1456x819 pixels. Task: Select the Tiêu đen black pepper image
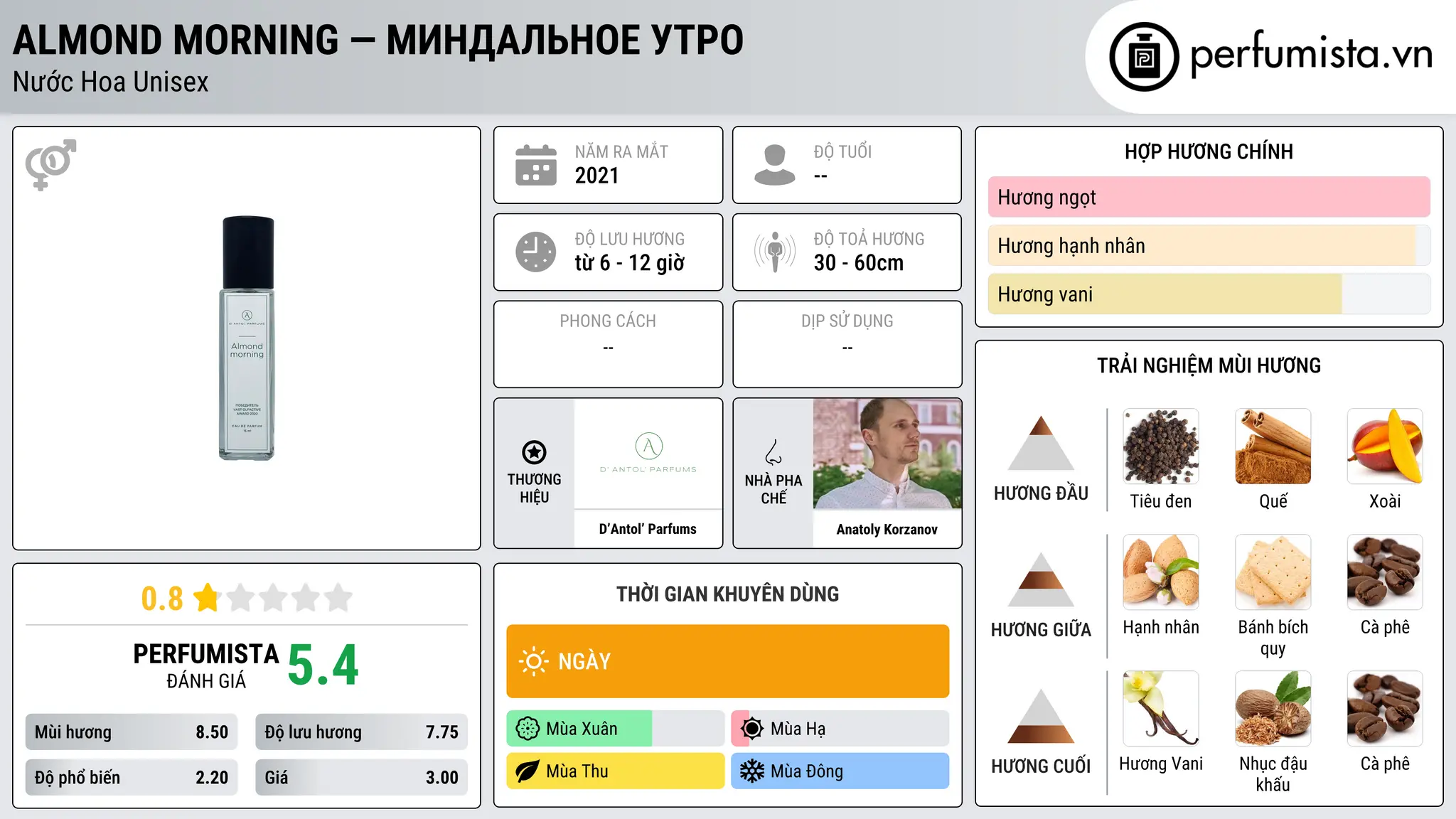coord(1161,446)
